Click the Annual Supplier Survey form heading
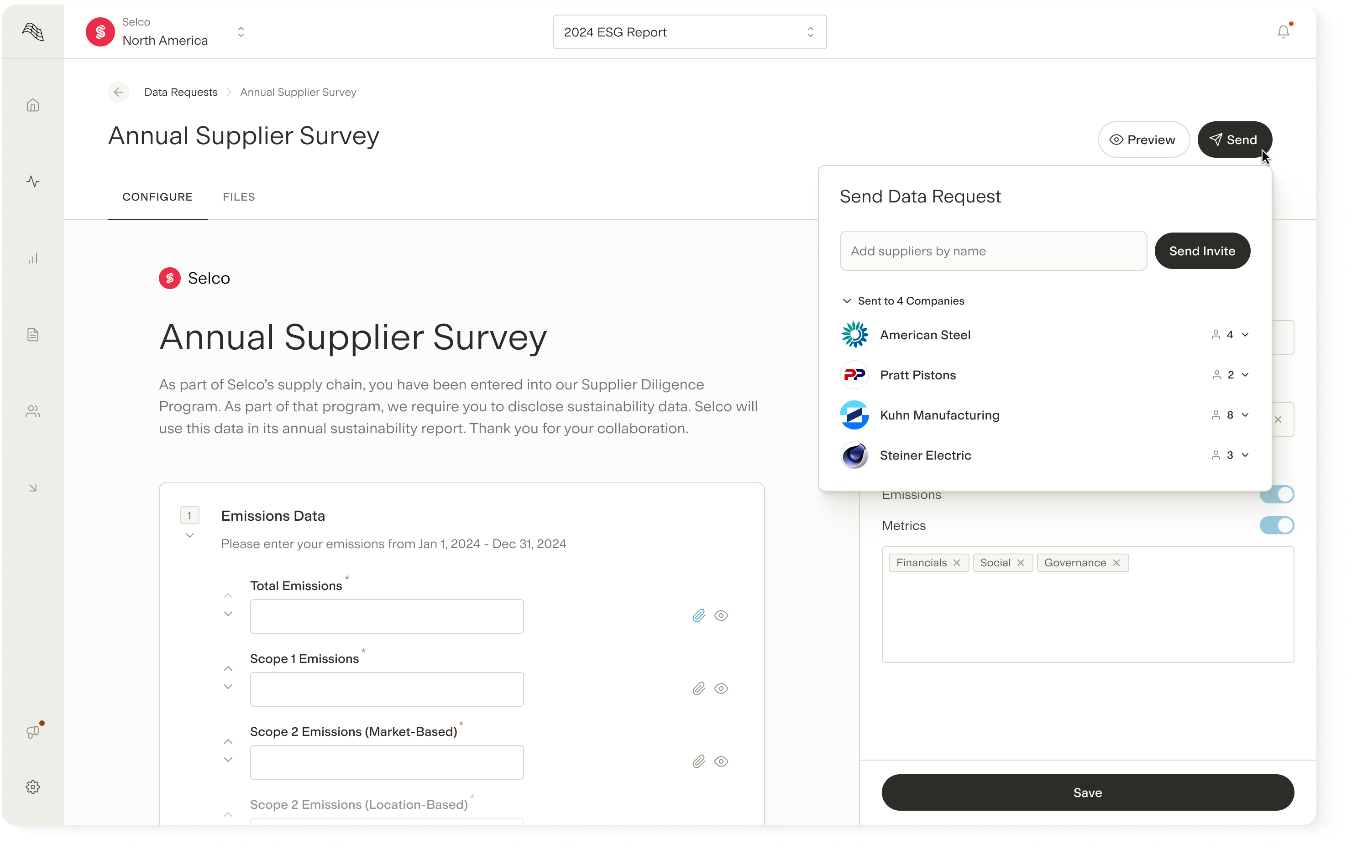 [353, 337]
